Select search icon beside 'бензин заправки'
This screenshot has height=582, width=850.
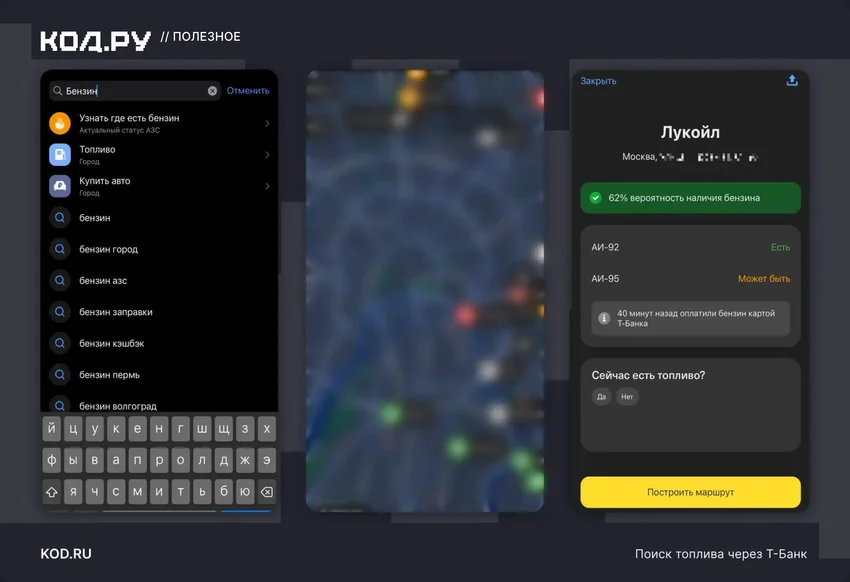click(60, 312)
